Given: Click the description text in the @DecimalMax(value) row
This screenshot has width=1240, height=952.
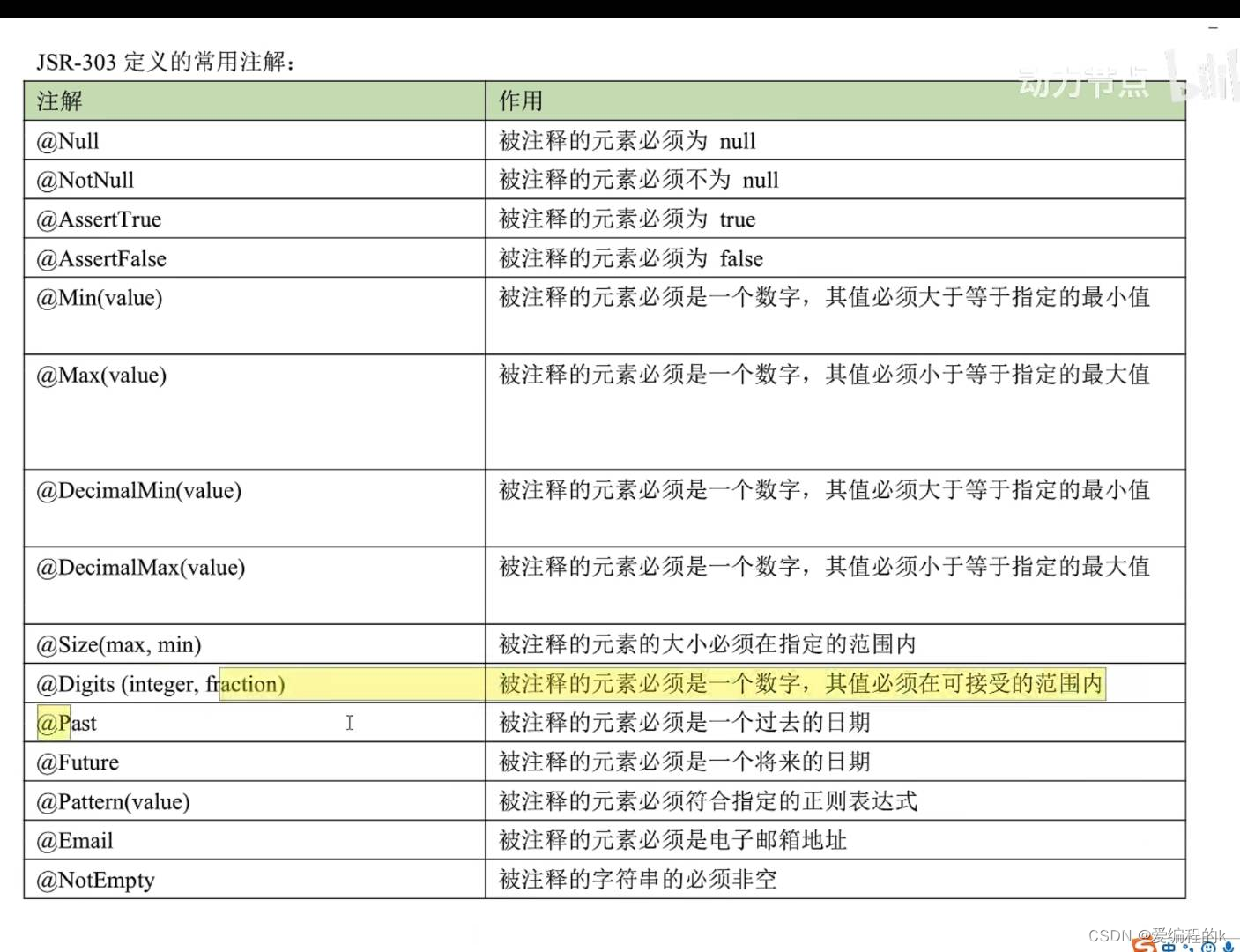Looking at the screenshot, I should pos(825,567).
